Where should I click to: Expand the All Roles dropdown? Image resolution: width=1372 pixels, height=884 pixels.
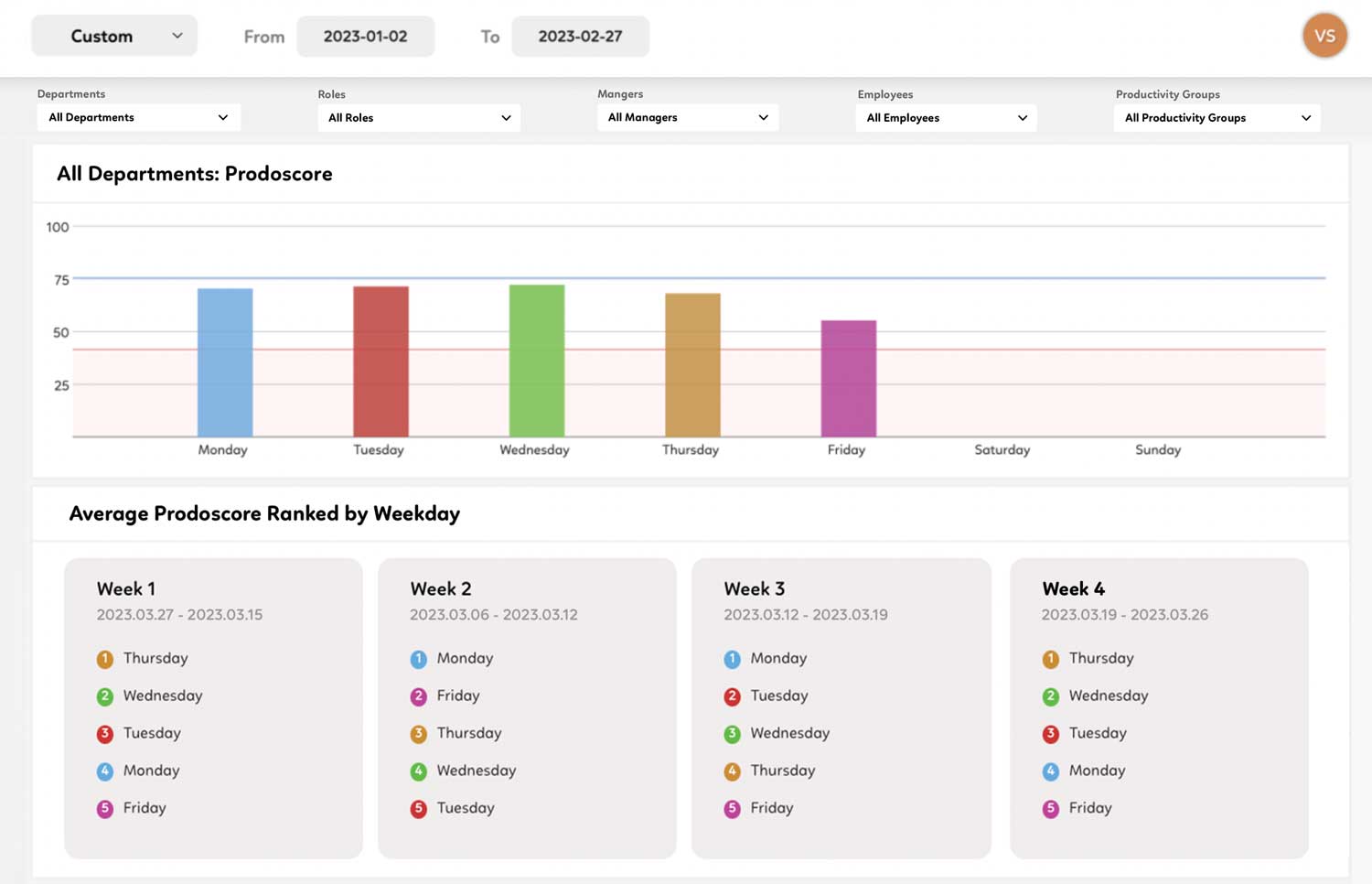(418, 117)
